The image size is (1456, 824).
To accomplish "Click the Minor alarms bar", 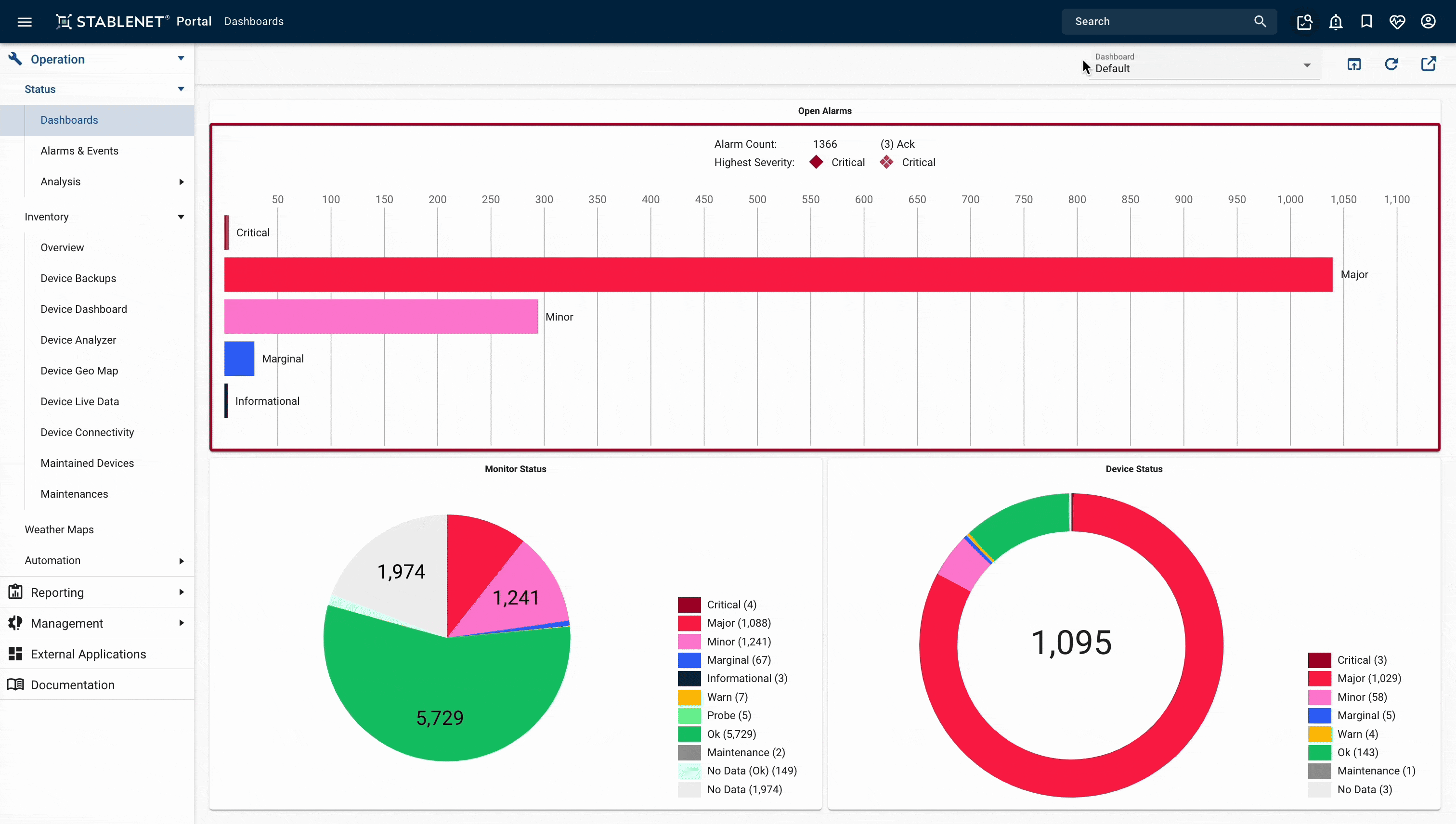I will (381, 316).
